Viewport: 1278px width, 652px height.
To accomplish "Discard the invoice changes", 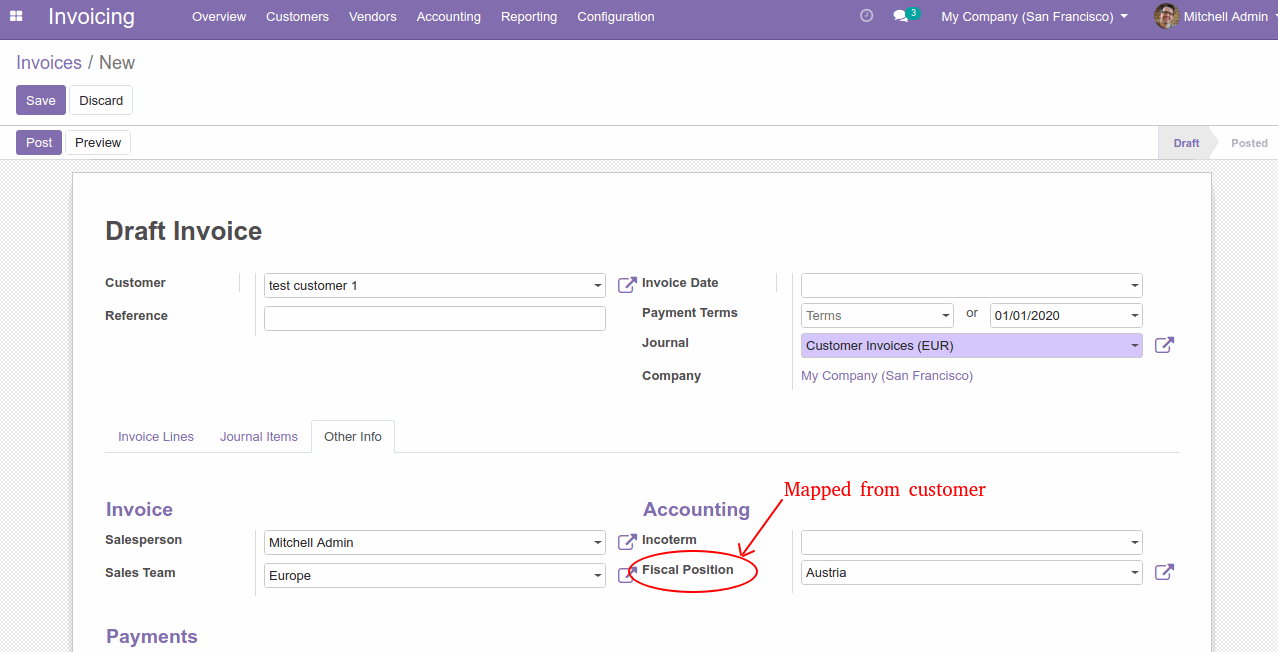I will pyautogui.click(x=101, y=100).
